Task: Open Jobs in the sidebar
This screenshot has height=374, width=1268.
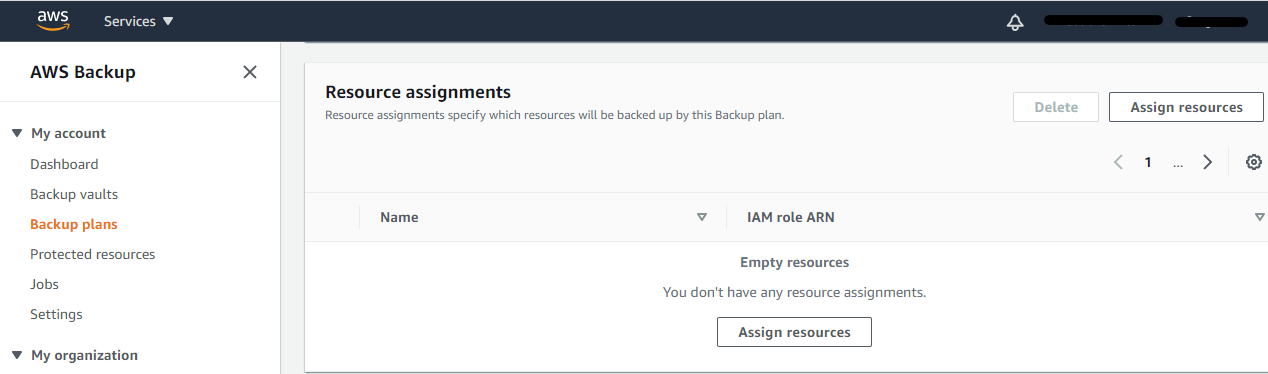Action: tap(44, 284)
